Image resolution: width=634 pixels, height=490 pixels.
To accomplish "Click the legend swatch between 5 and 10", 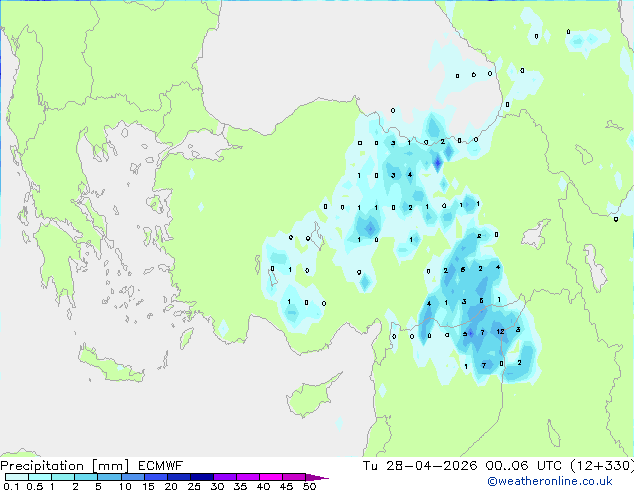I will point(109,477).
